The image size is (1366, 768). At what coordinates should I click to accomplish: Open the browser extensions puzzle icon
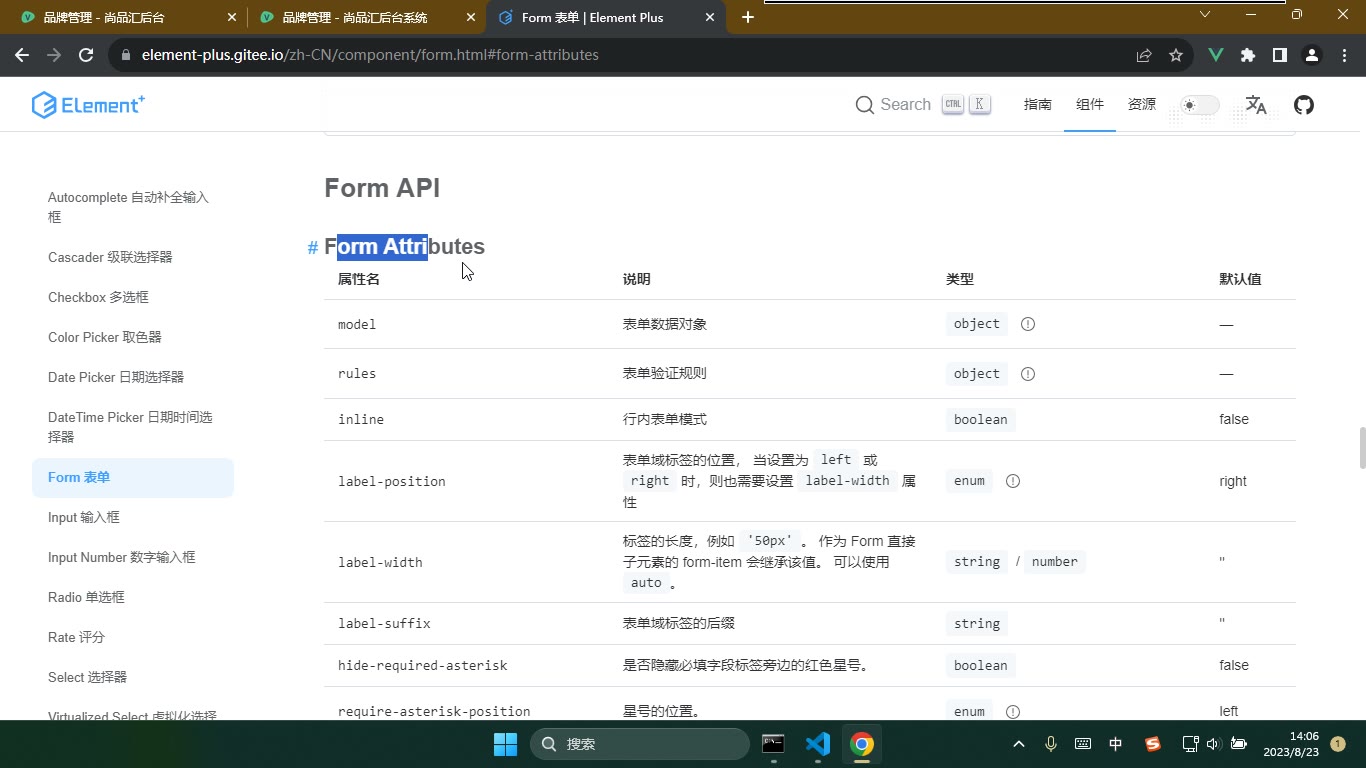coord(1248,55)
